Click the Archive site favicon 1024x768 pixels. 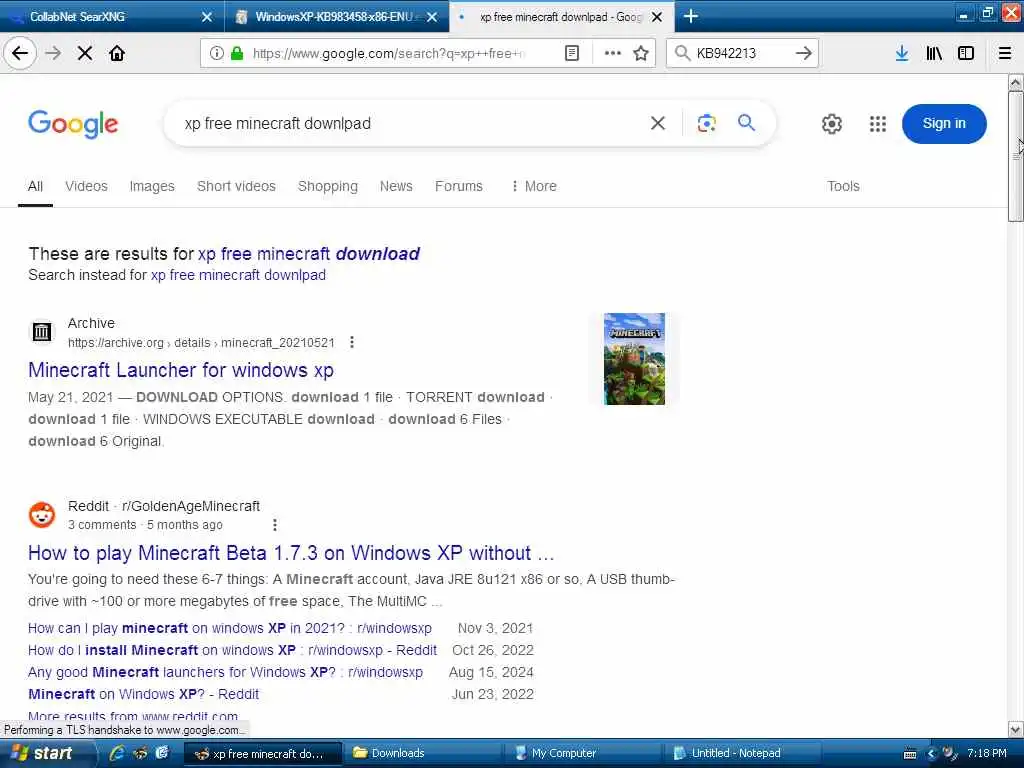pos(42,332)
